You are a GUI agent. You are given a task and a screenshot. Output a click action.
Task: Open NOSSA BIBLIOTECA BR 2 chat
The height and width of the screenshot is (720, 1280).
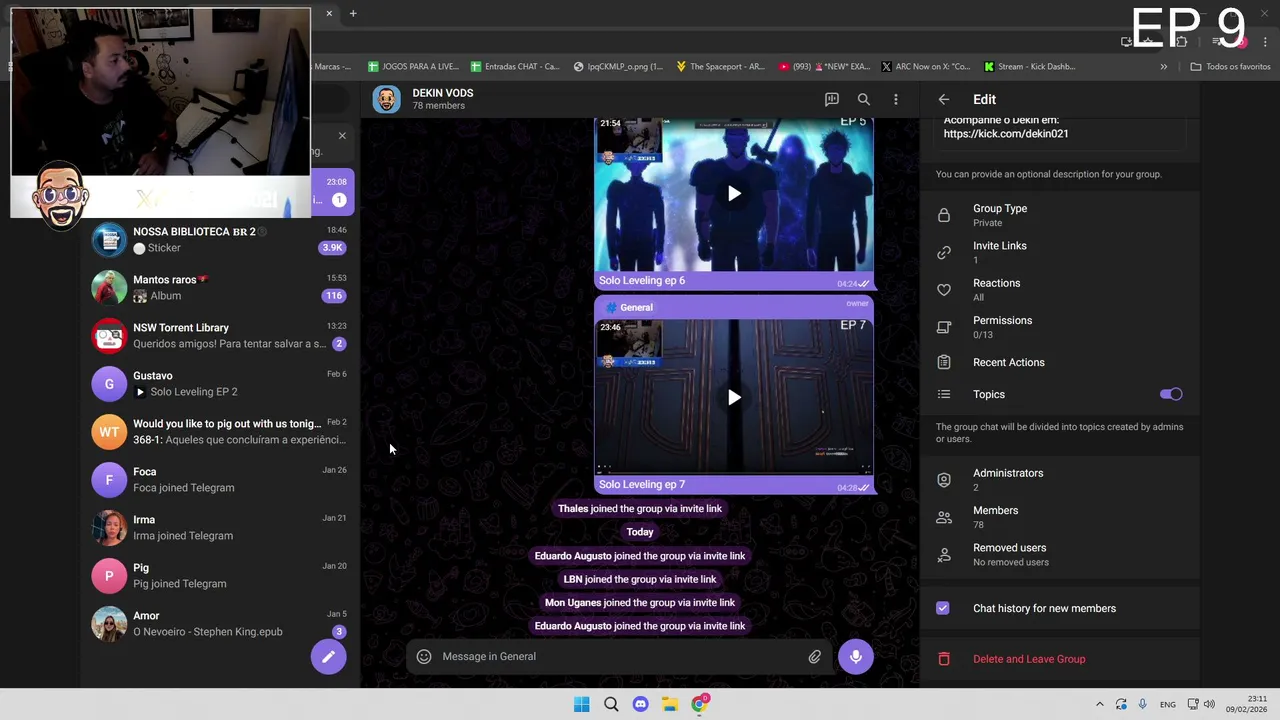click(220, 239)
